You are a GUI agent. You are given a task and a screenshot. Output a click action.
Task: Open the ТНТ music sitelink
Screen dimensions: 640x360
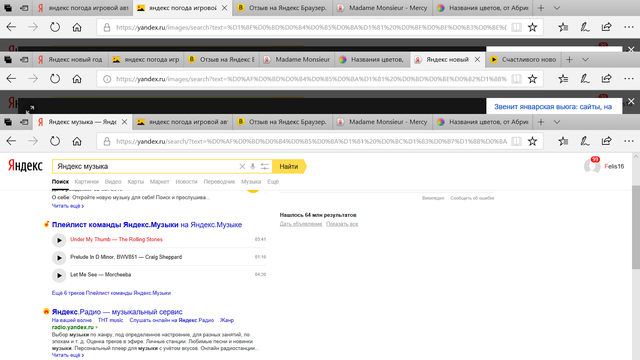[x=110, y=320]
